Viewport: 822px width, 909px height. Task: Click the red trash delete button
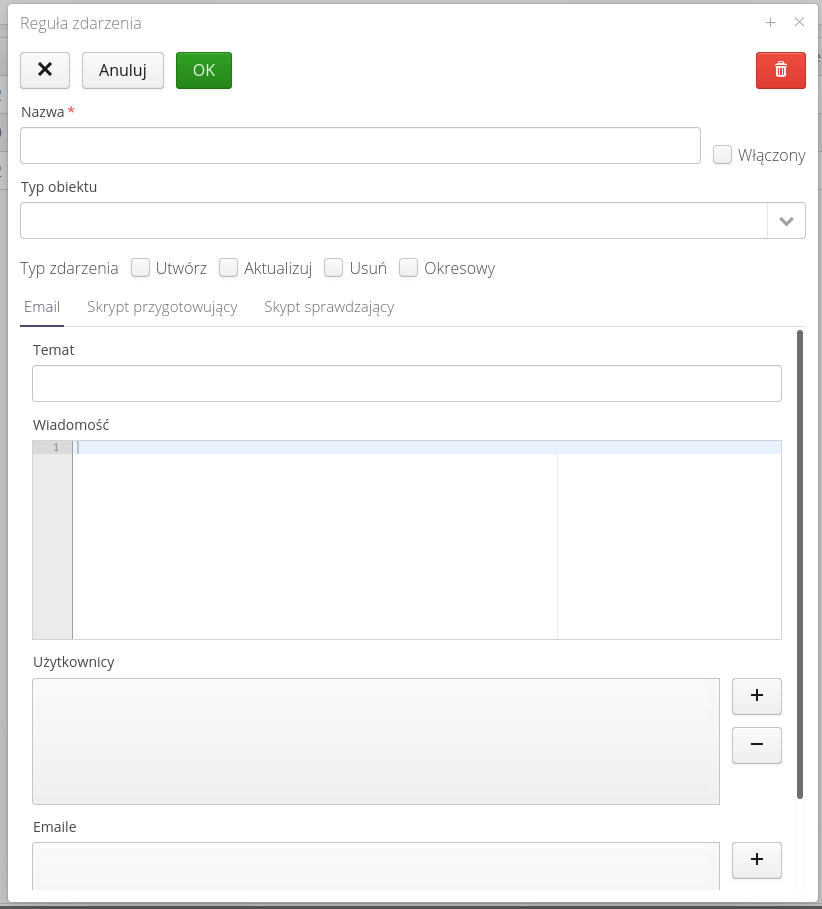(780, 70)
